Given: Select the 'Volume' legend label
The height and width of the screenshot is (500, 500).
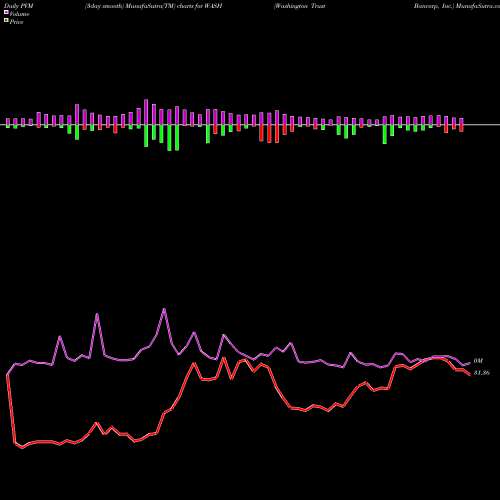Looking at the screenshot, I should [x=19, y=14].
